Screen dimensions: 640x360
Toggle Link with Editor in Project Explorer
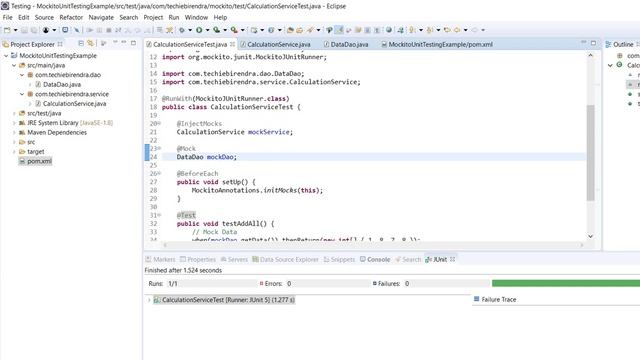pyautogui.click(x=90, y=43)
